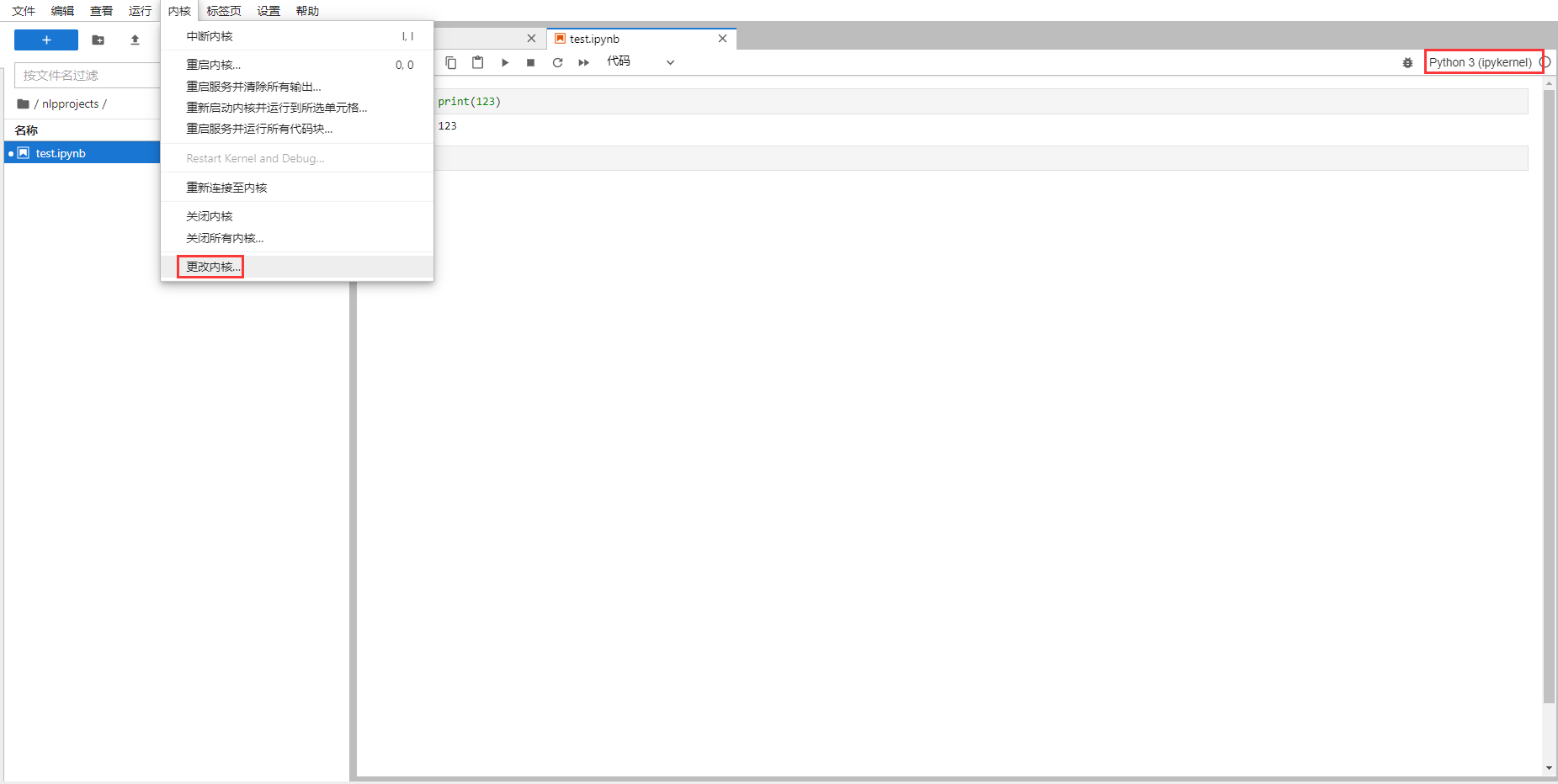Run the selected cell play icon

pyautogui.click(x=504, y=62)
